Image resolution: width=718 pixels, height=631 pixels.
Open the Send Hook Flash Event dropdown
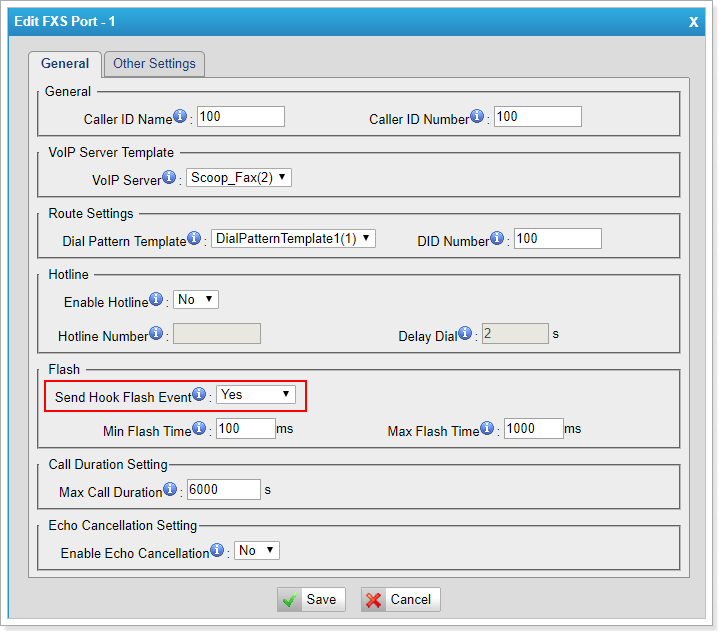click(x=256, y=394)
